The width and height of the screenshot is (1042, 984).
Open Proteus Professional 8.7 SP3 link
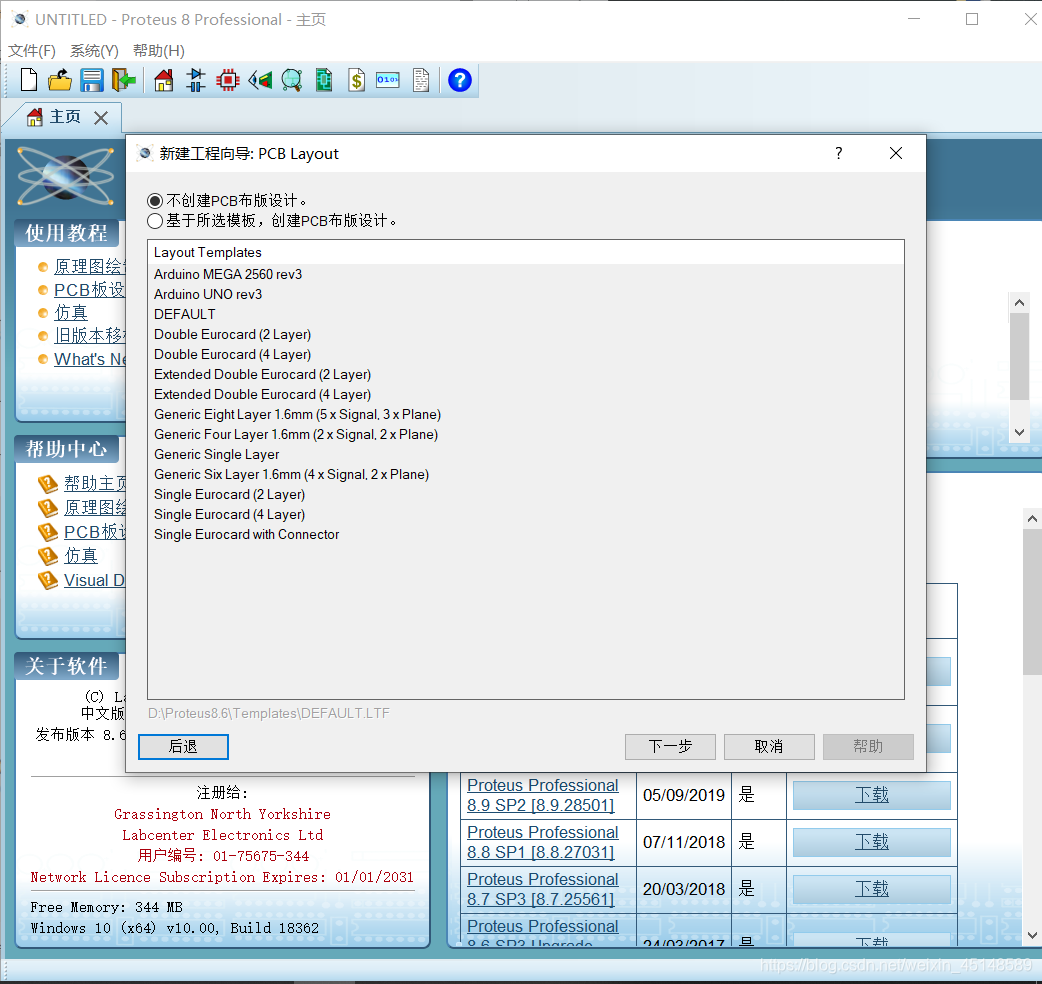(x=542, y=889)
